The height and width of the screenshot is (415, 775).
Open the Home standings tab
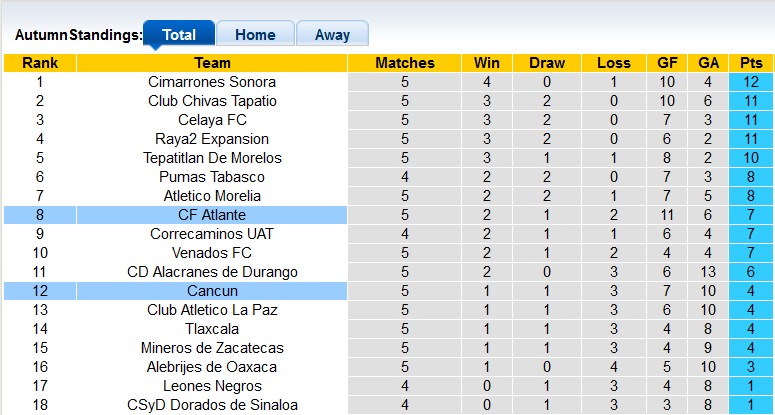pos(255,35)
